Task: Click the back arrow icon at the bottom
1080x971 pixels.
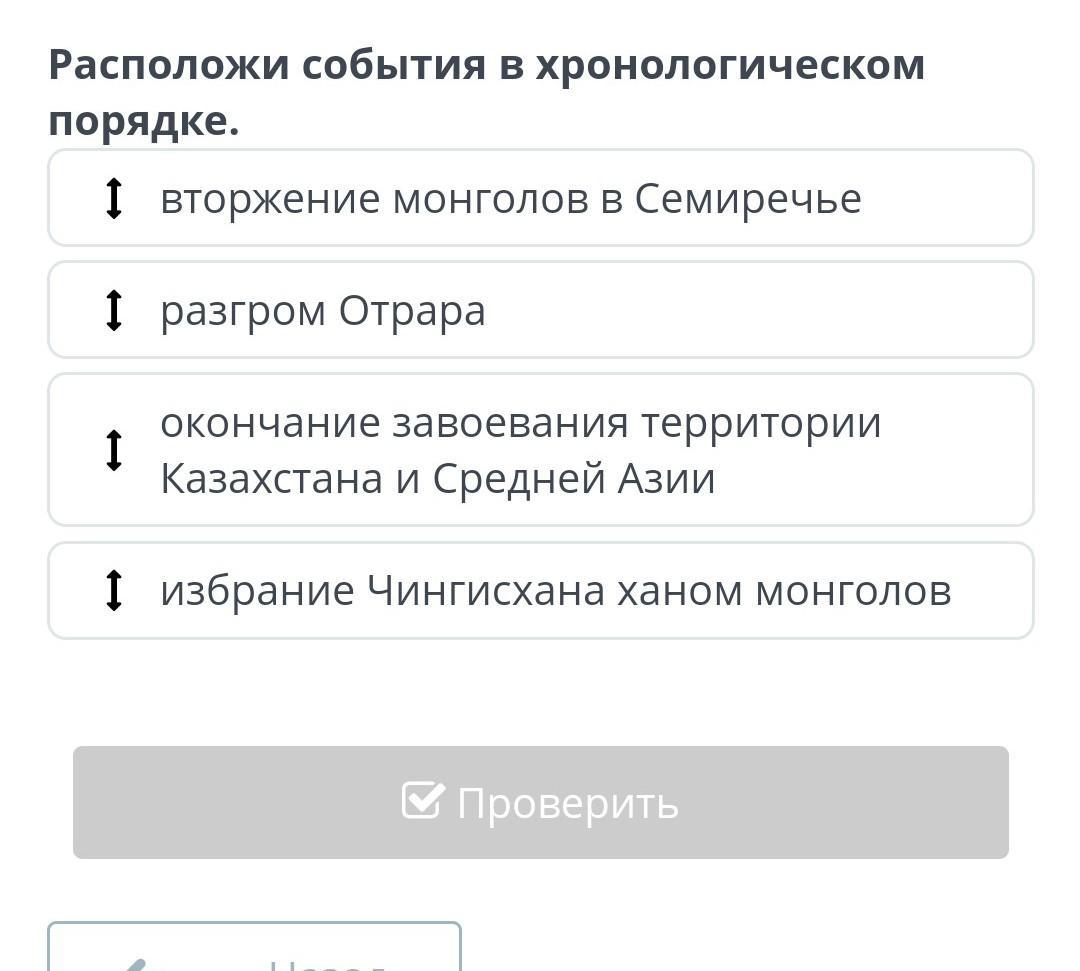Action: pos(135,964)
